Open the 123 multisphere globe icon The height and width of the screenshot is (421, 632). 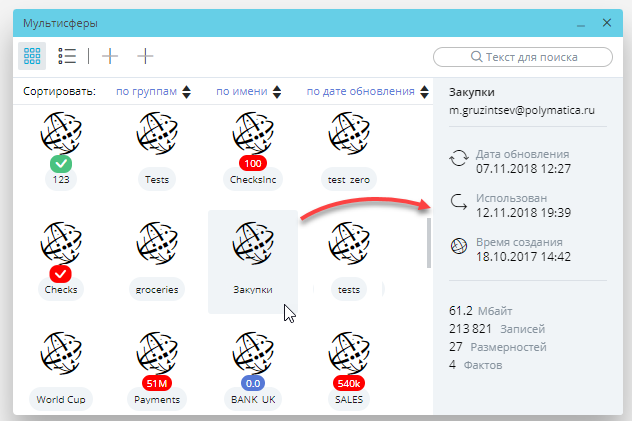click(61, 133)
